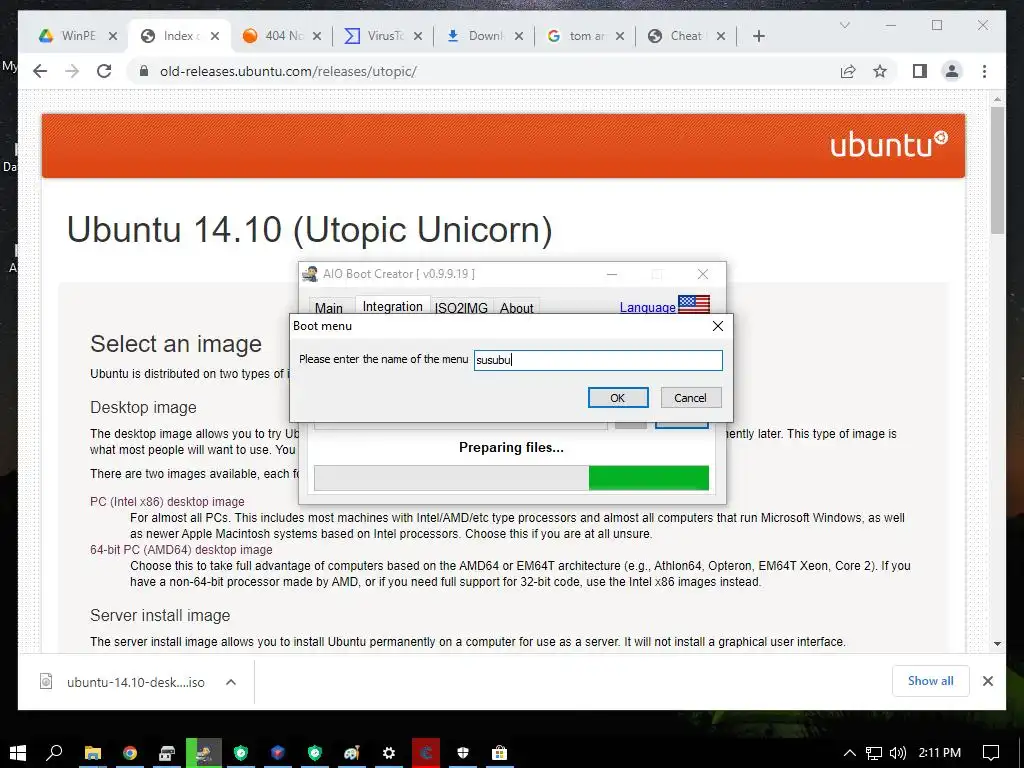Open PC (Intel x86) desktop image link

point(167,502)
